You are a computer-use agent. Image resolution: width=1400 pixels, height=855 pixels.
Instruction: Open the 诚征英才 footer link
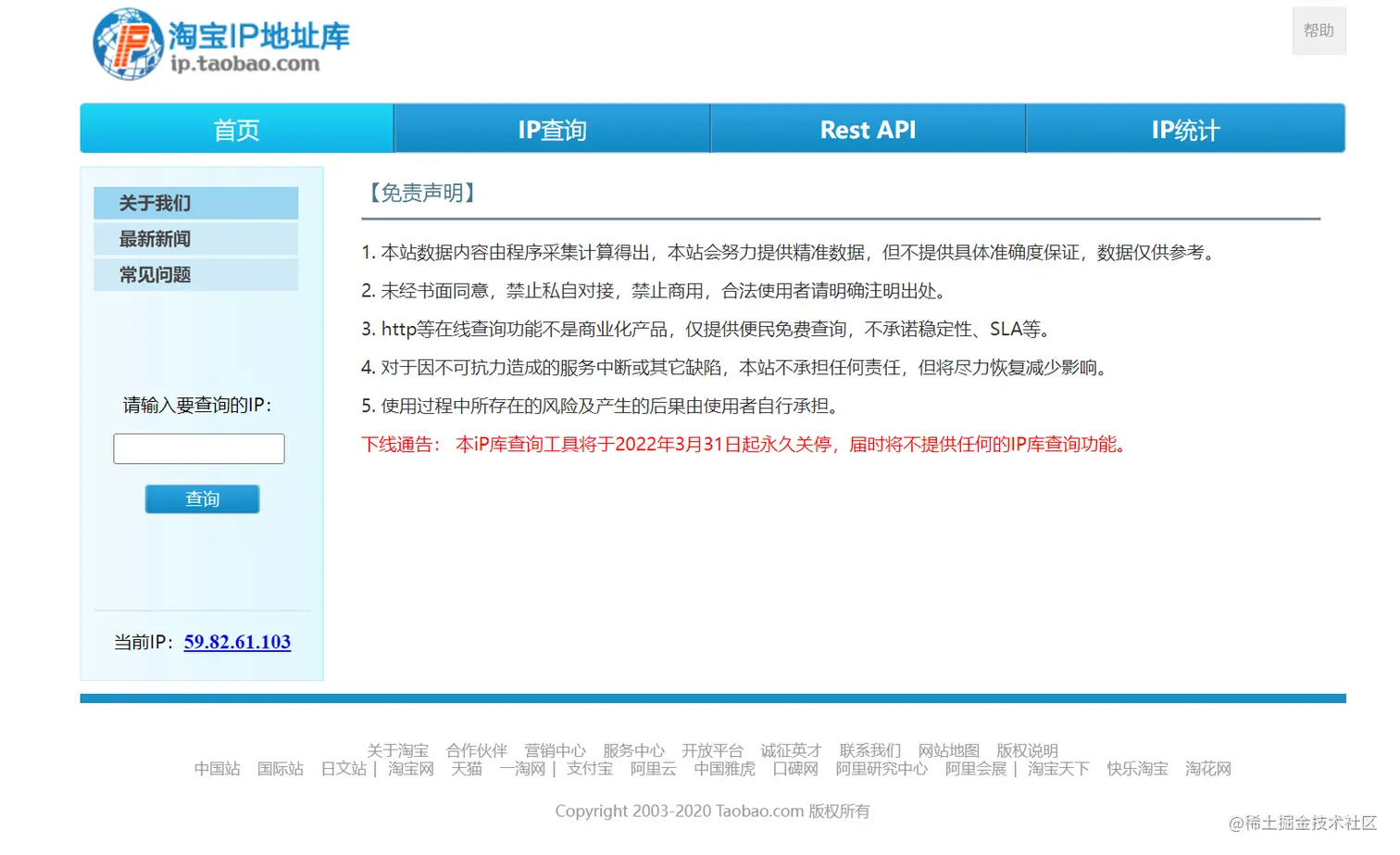coord(792,750)
